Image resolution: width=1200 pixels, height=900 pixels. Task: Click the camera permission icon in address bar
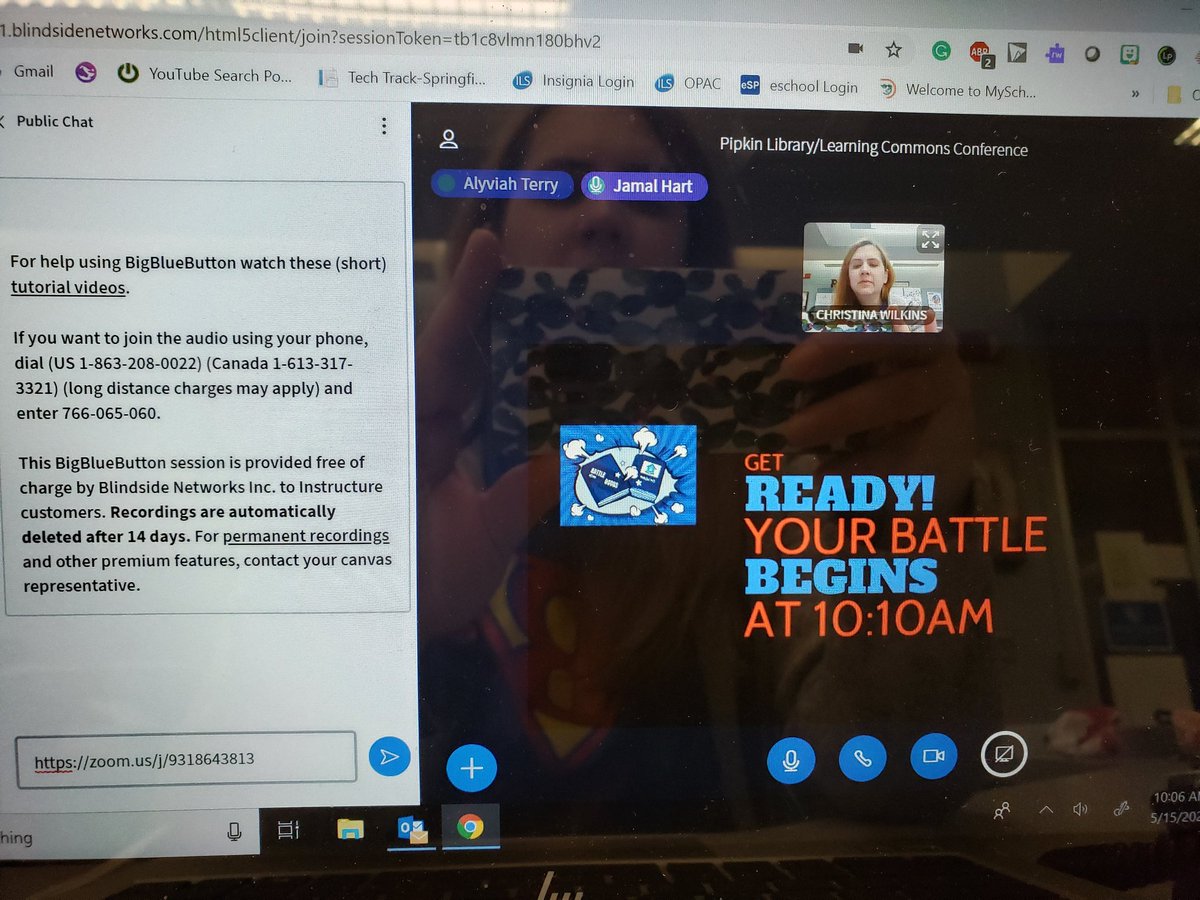(x=855, y=48)
